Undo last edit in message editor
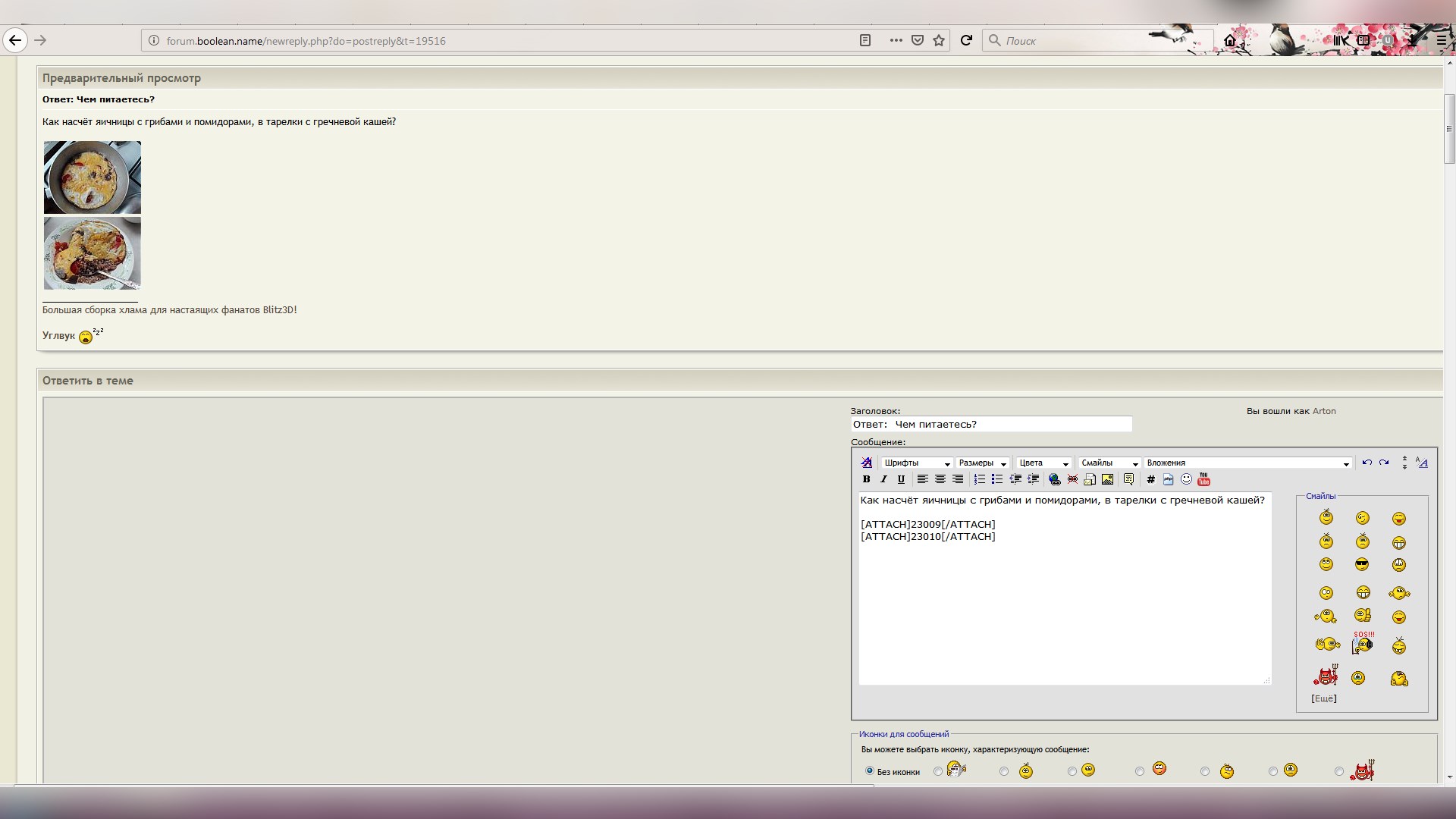This screenshot has width=1456, height=819. 1367,463
